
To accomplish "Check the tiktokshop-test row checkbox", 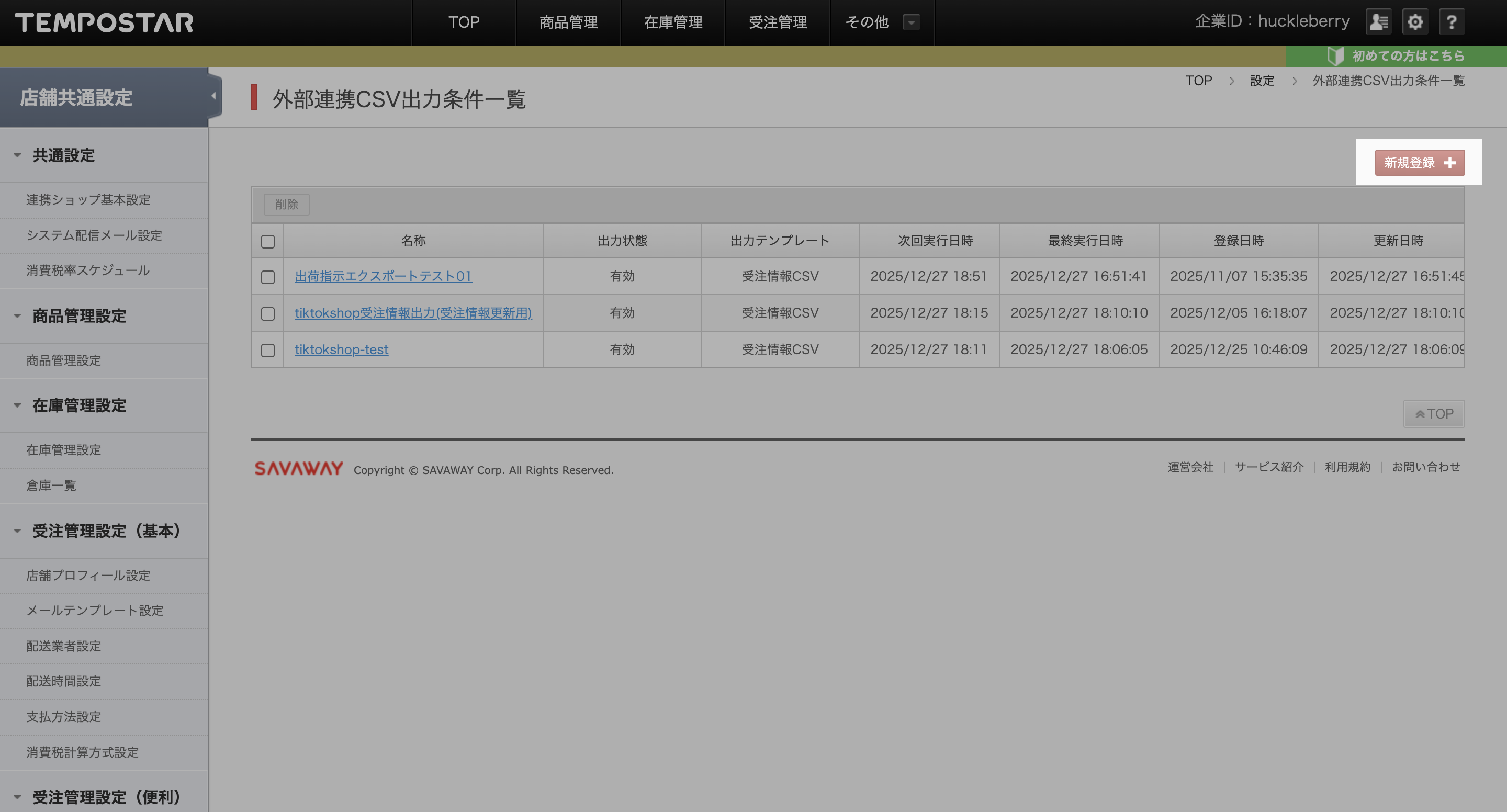I will (x=267, y=350).
